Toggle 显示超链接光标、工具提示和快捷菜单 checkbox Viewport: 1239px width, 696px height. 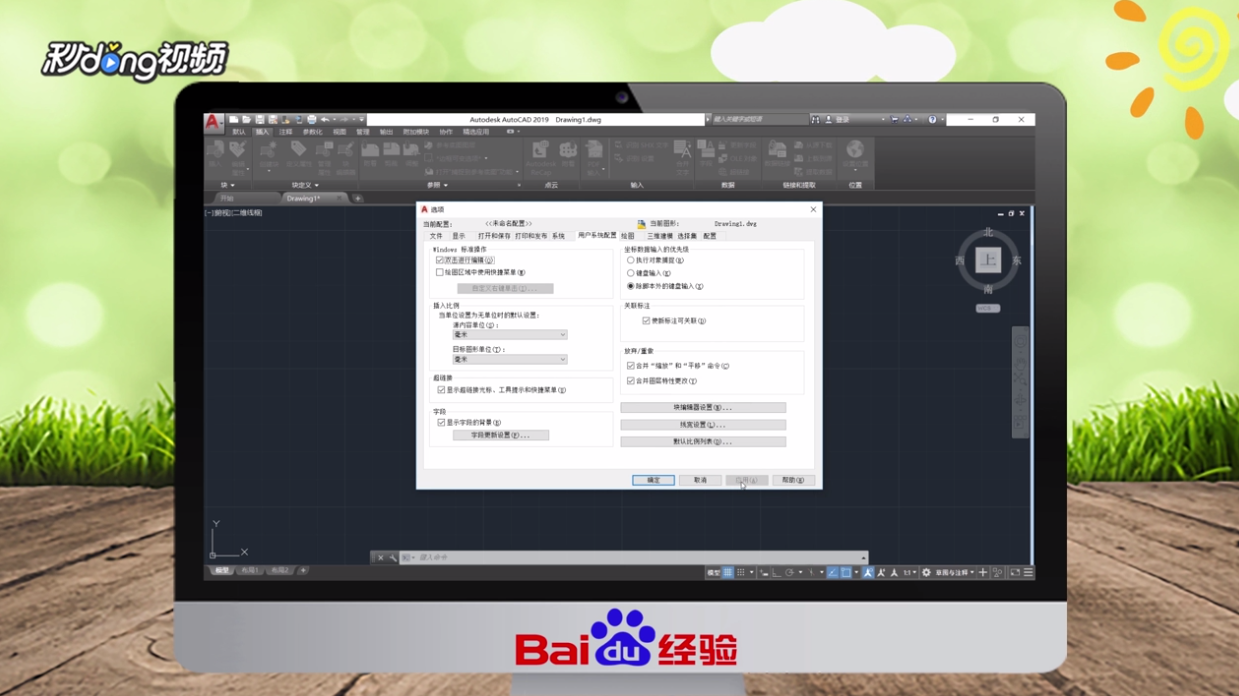point(441,390)
